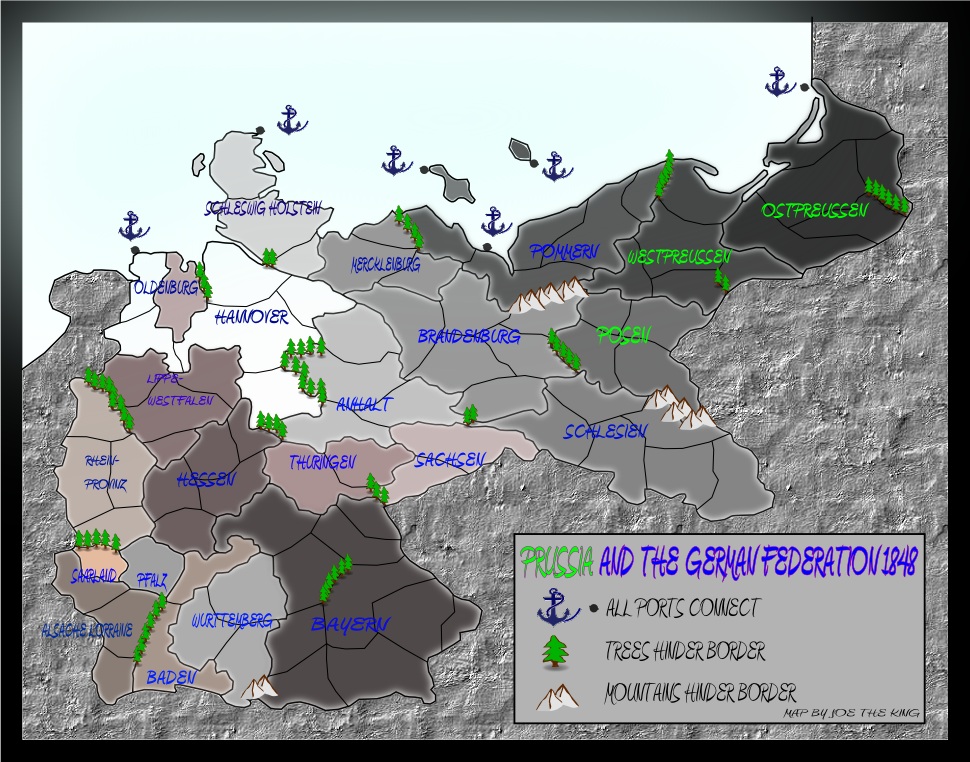The width and height of the screenshot is (970, 762).
Task: Expand the Hannover territory label
Action: coord(249,318)
